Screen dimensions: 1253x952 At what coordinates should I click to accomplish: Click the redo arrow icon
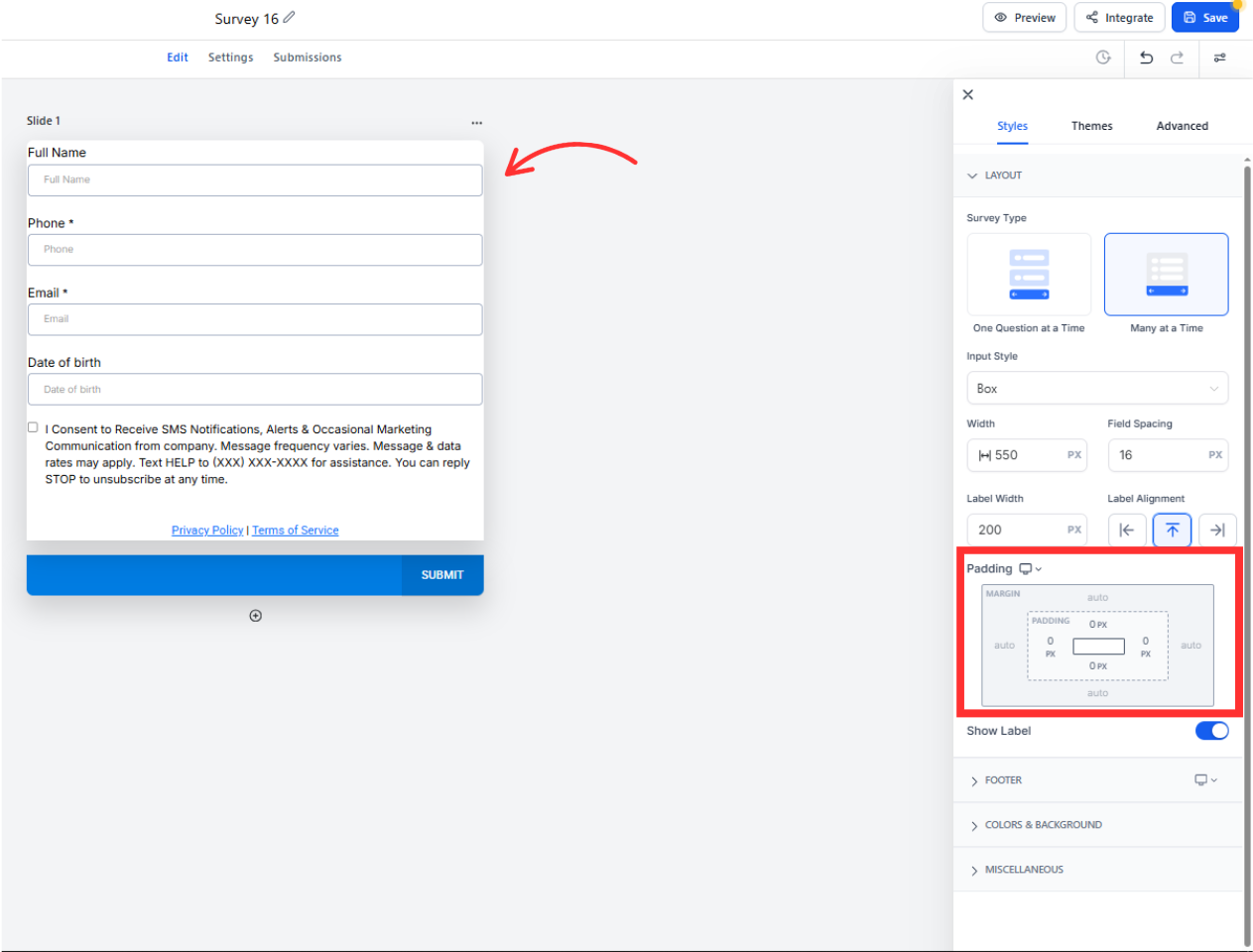point(1177,58)
